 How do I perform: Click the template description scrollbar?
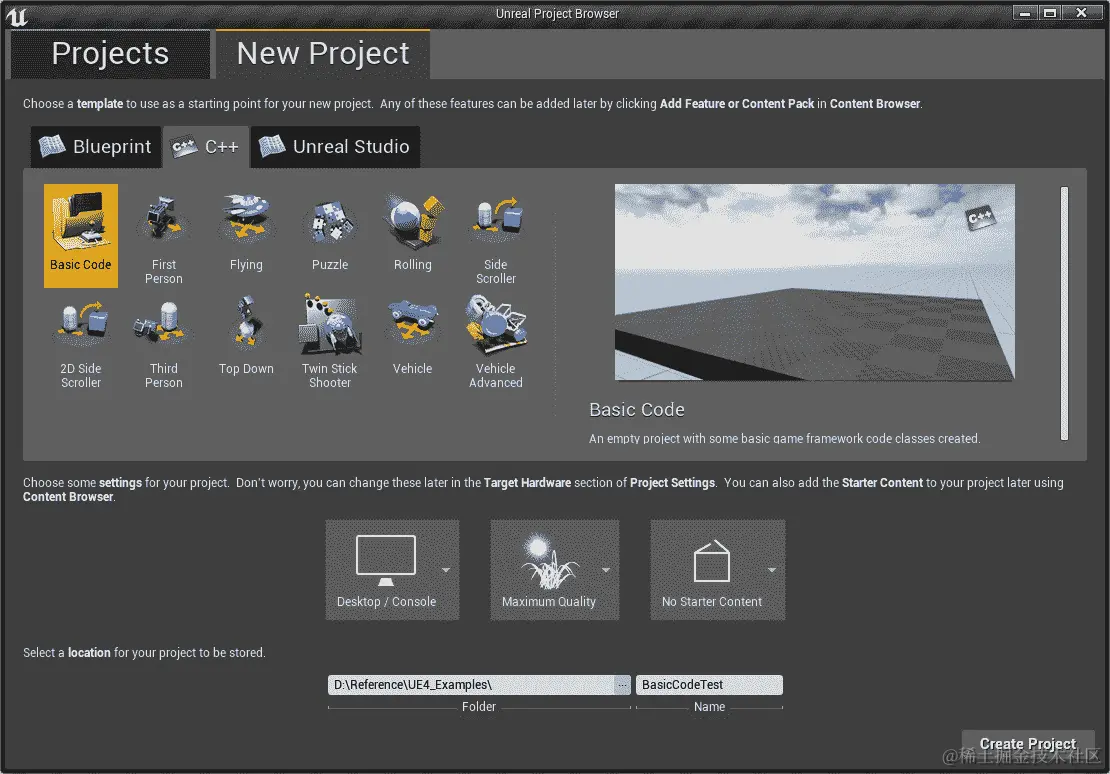tap(1064, 313)
